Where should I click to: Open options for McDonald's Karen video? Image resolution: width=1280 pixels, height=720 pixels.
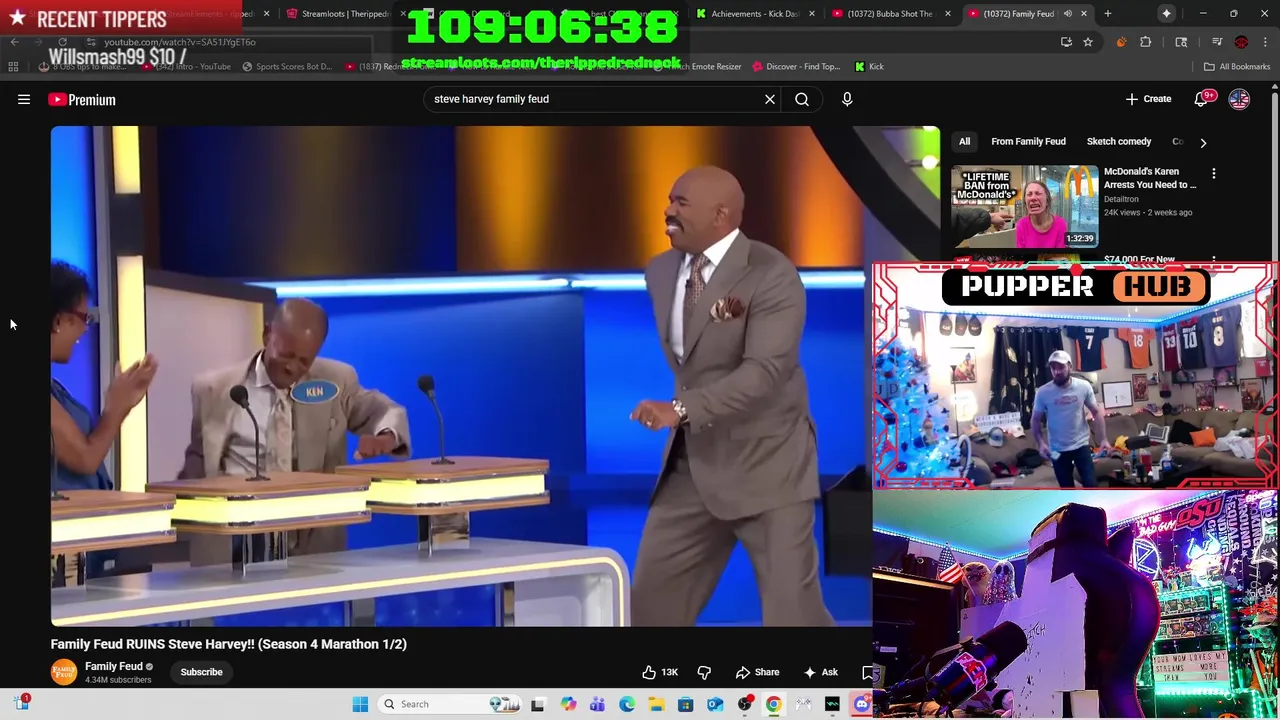(x=1214, y=174)
